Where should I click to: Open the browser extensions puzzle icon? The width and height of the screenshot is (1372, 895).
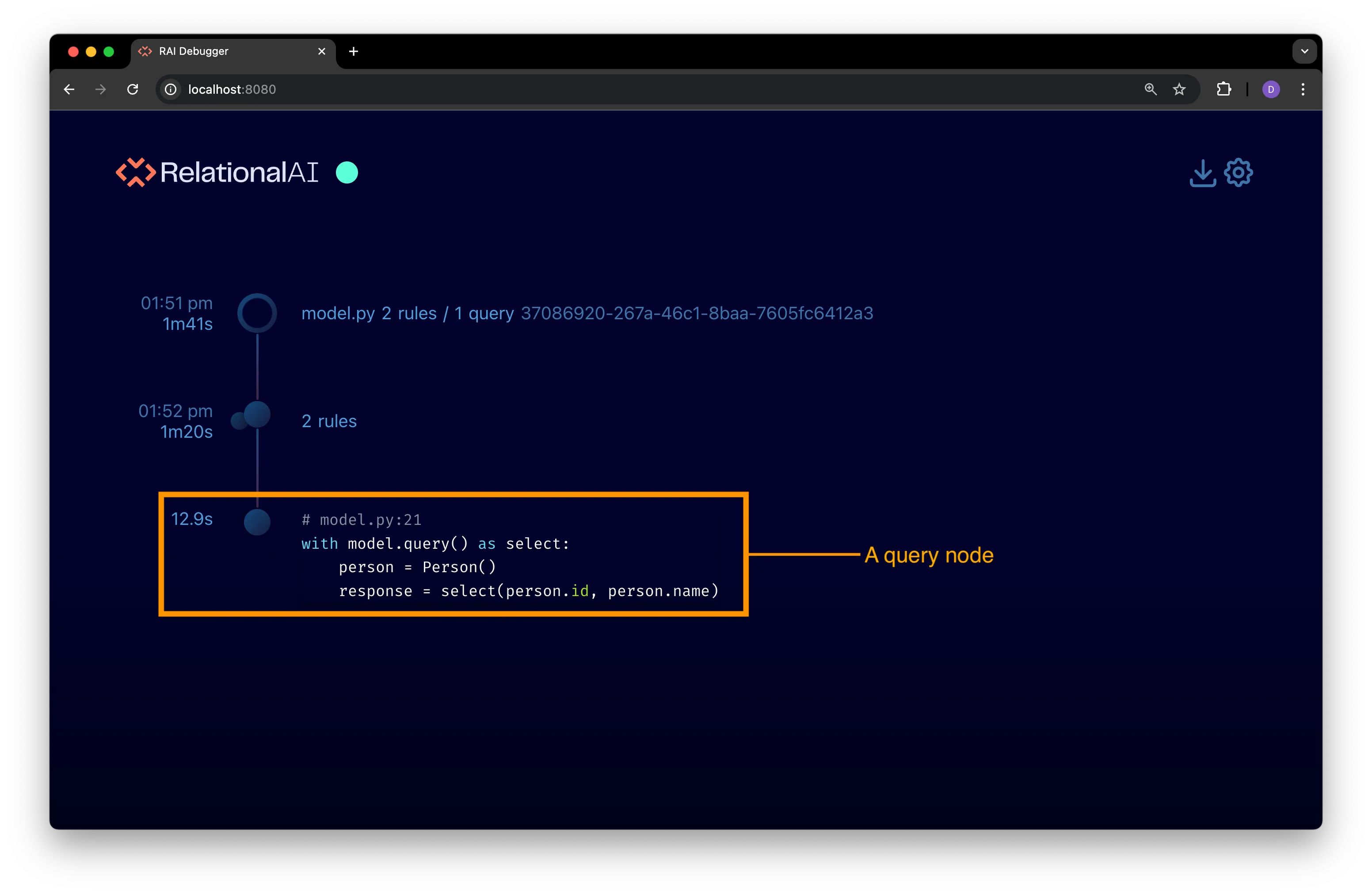[x=1224, y=89]
